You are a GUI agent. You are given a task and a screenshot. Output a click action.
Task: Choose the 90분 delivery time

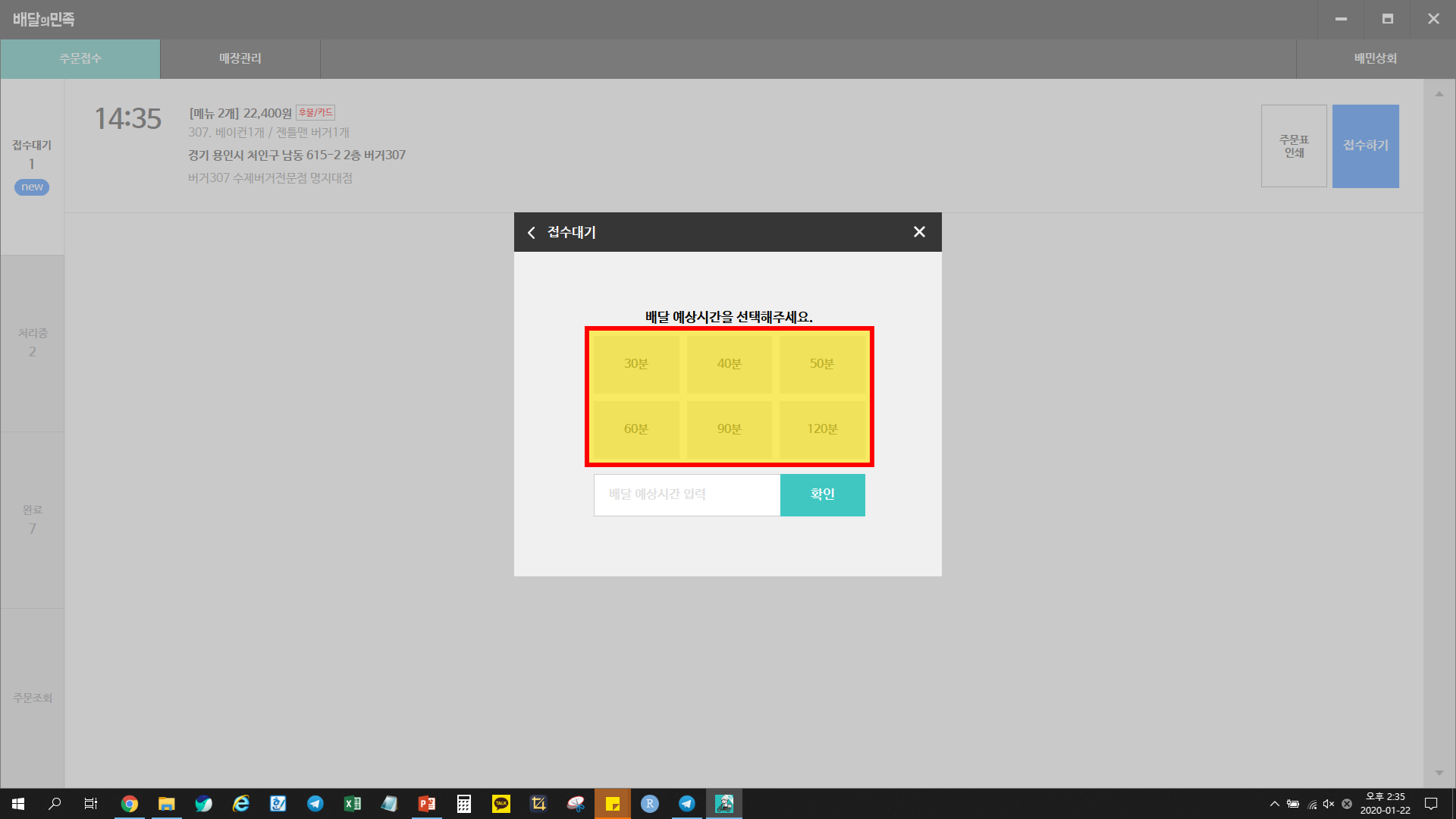pos(729,429)
